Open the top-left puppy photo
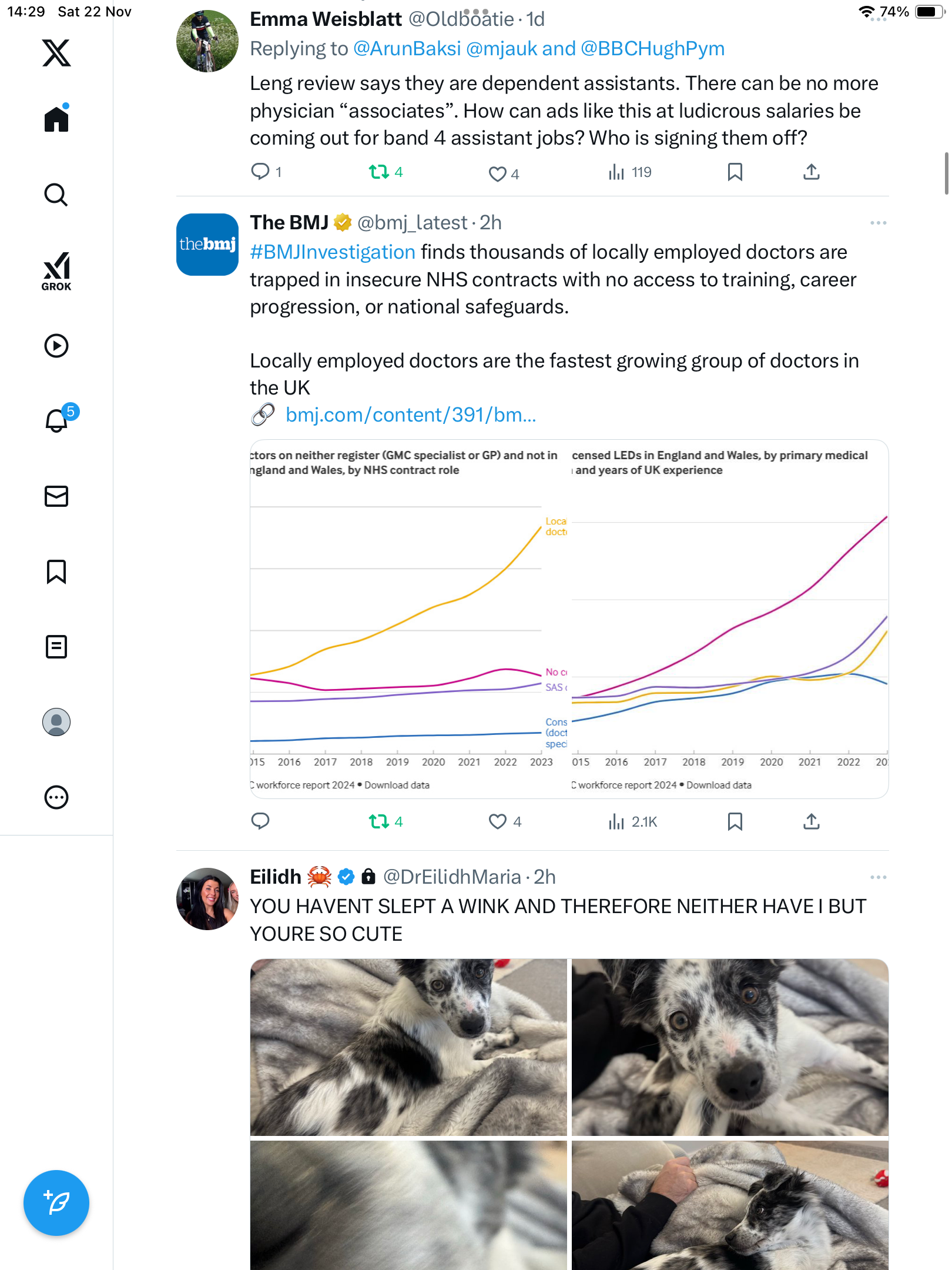 (x=408, y=1047)
